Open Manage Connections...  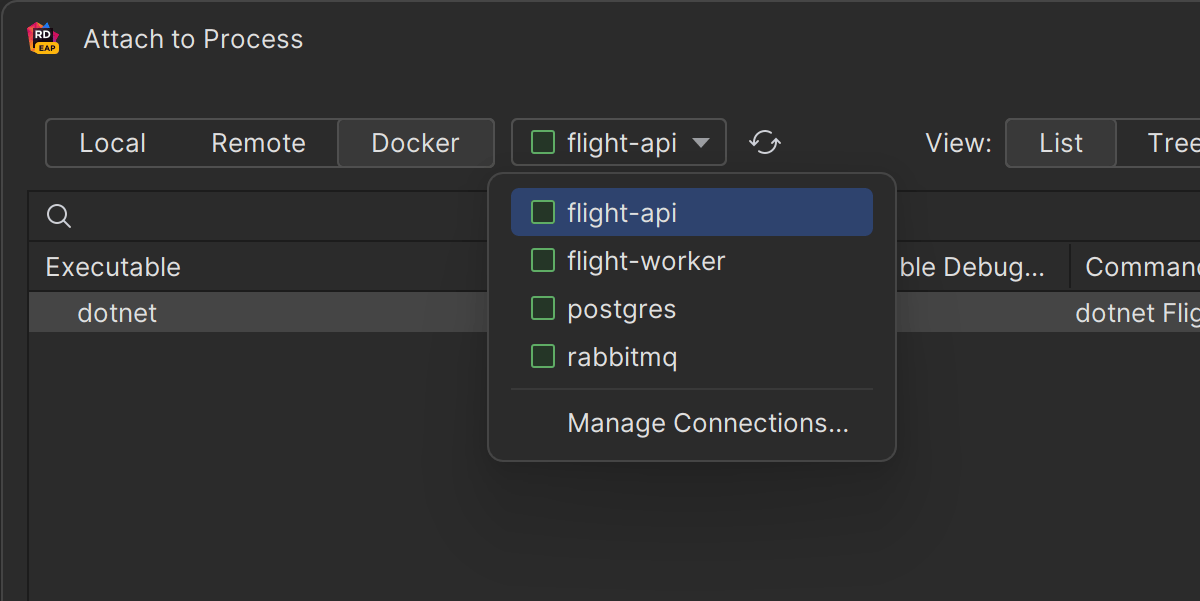pos(707,423)
